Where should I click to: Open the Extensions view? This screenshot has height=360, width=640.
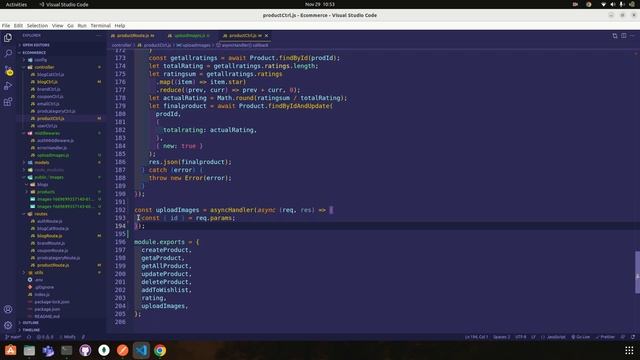click(8, 102)
